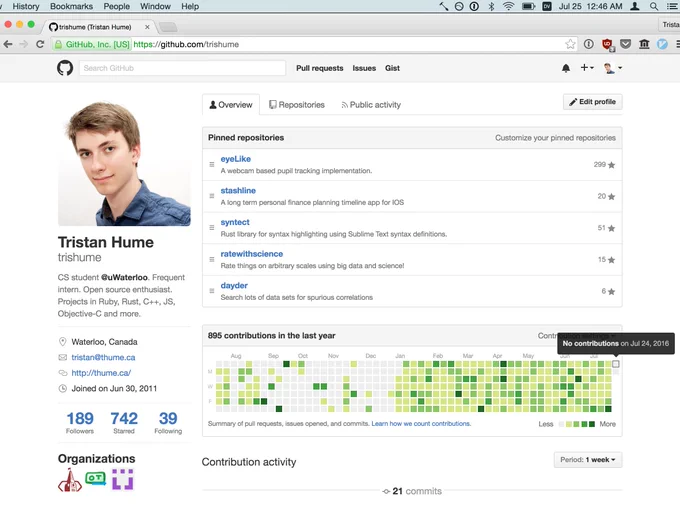This screenshot has width=680, height=507.
Task: Click the browser address bar URL
Action: pyautogui.click(x=186, y=44)
